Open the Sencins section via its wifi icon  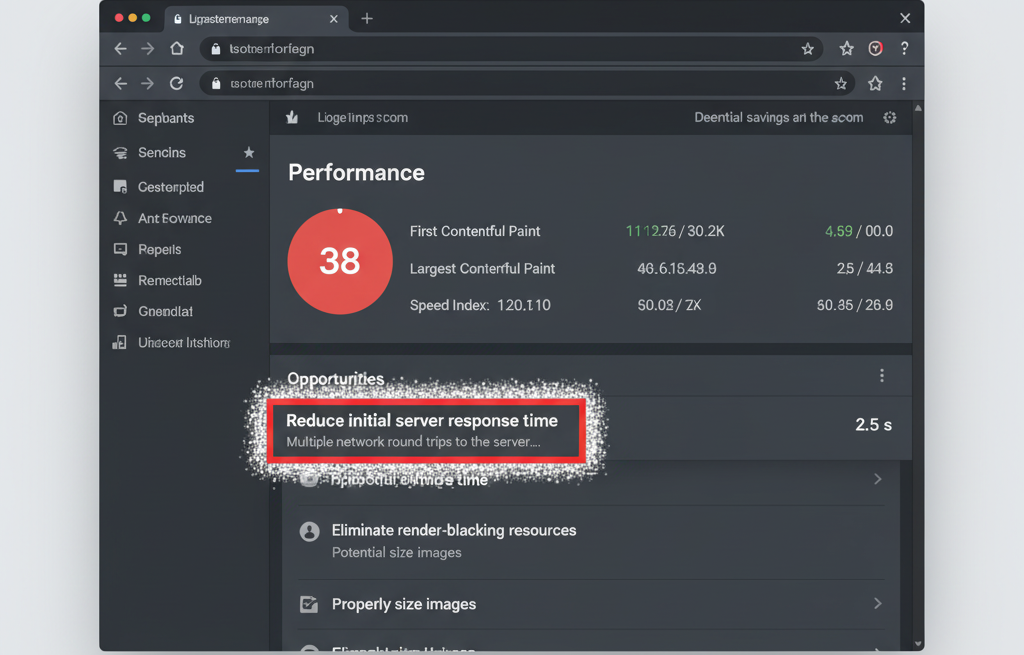[x=122, y=152]
